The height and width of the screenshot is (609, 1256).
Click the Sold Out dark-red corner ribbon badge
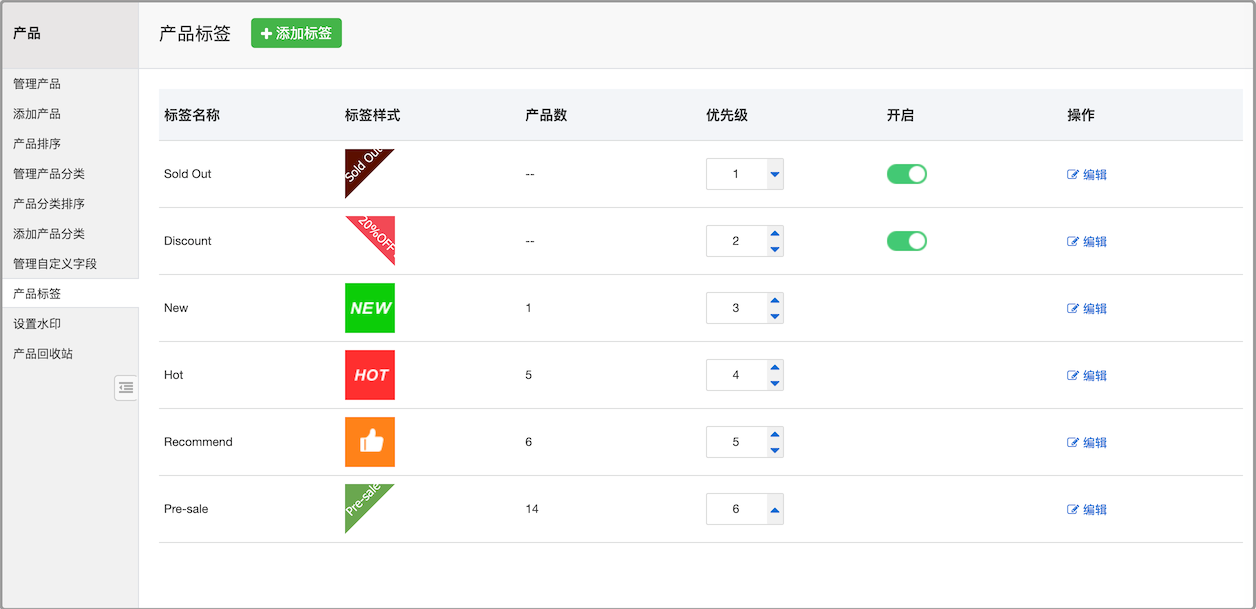[x=362, y=167]
